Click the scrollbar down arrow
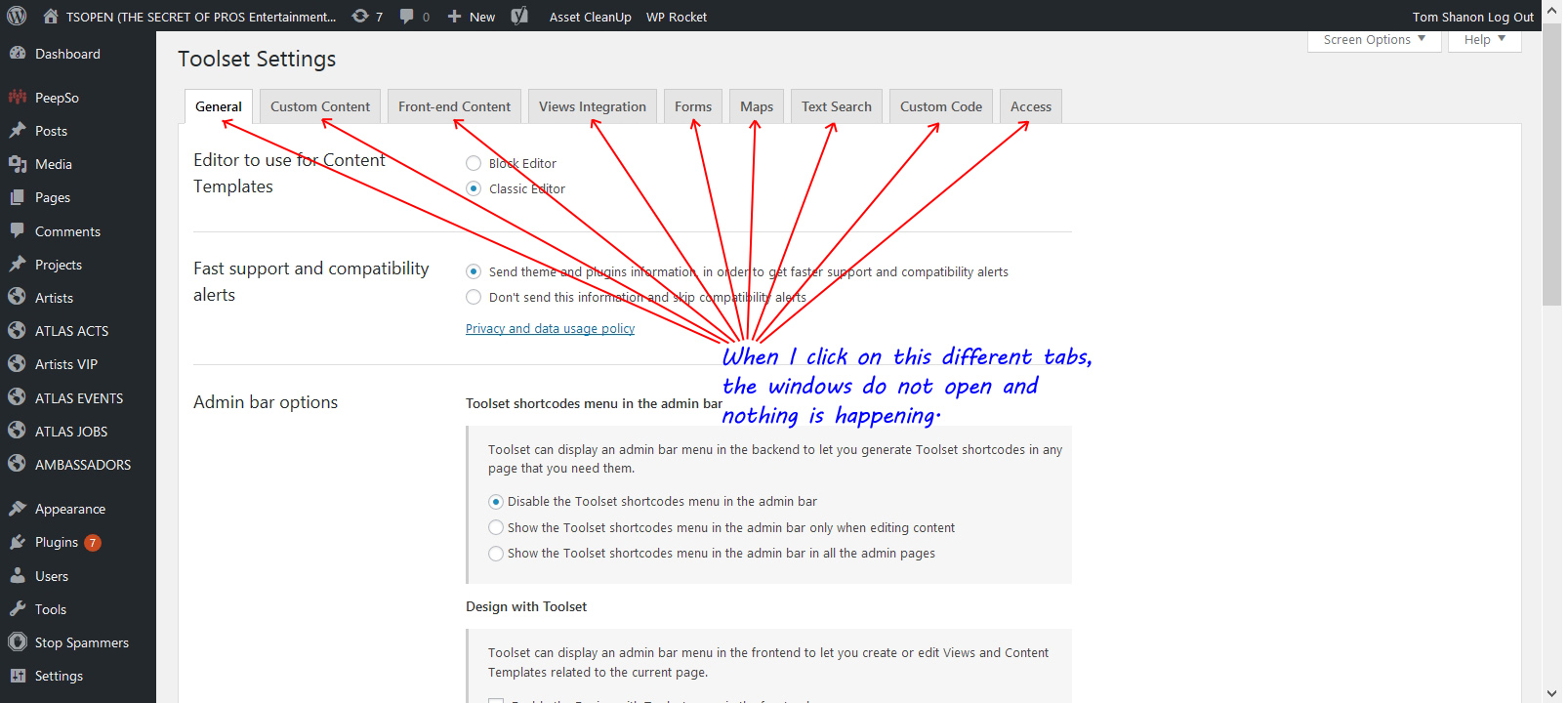The width and height of the screenshot is (1568, 703). (1552, 693)
